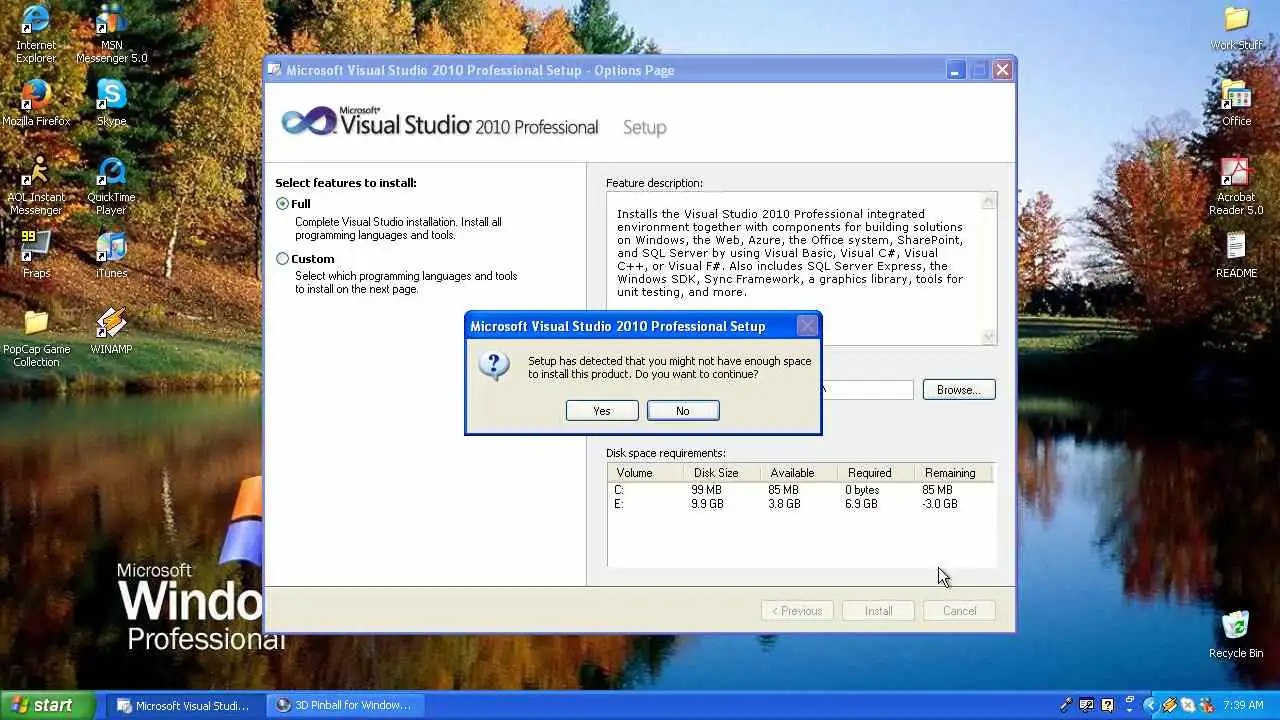Select the Office folder icon
The height and width of the screenshot is (720, 1280).
coord(1236,103)
